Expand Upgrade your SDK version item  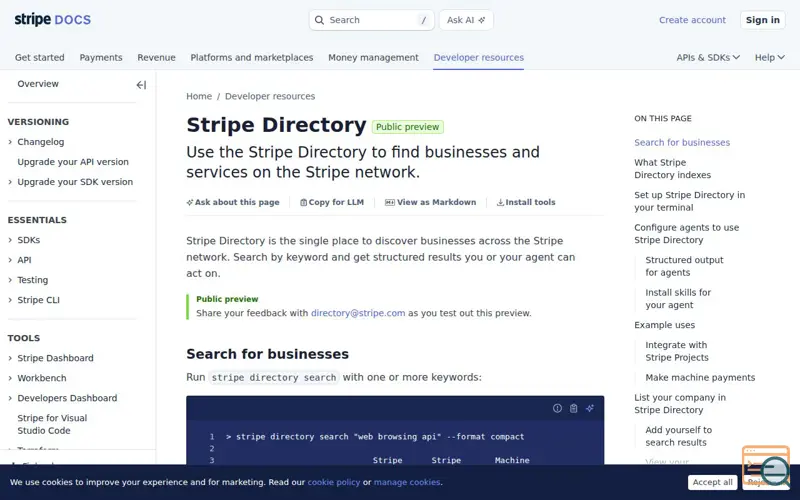[75, 182]
